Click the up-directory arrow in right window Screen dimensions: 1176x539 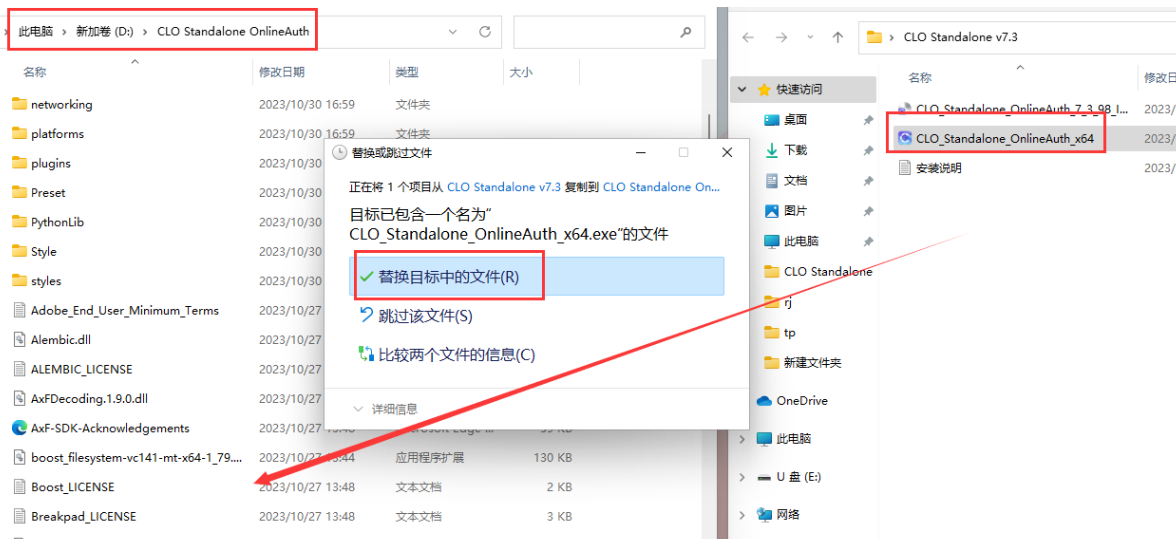coord(838,37)
